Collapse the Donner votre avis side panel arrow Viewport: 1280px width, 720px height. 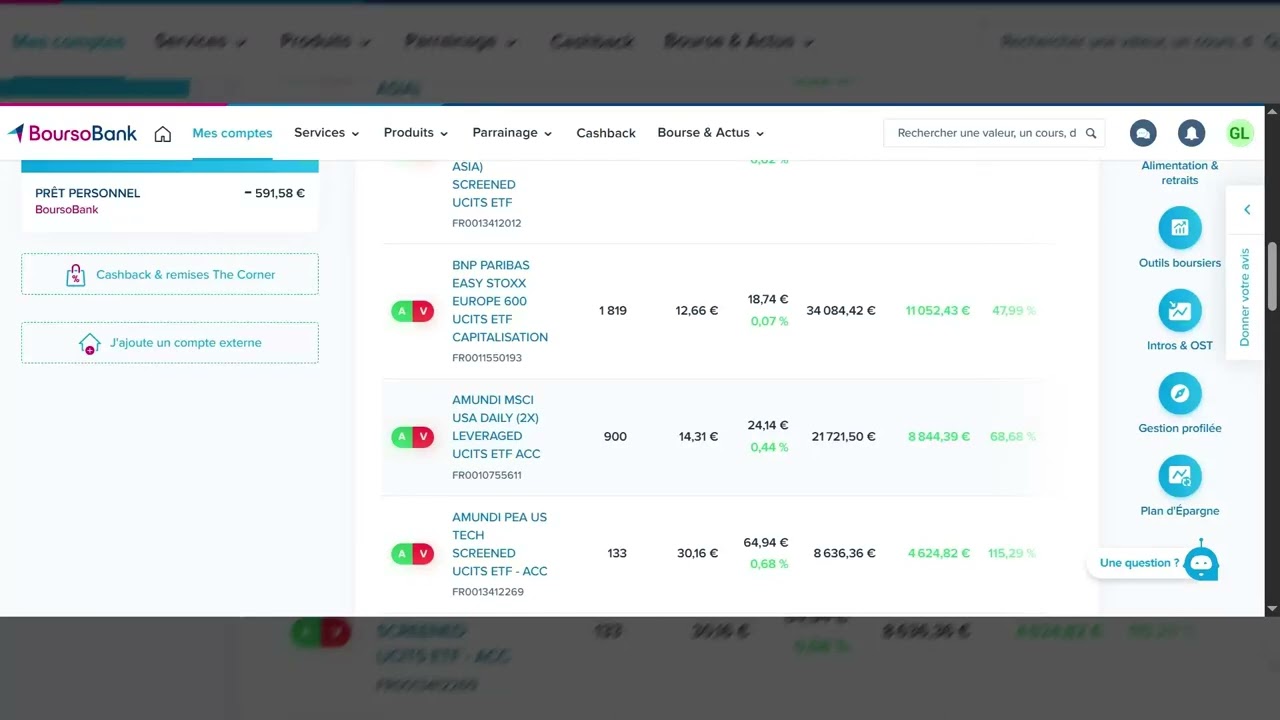tap(1247, 210)
